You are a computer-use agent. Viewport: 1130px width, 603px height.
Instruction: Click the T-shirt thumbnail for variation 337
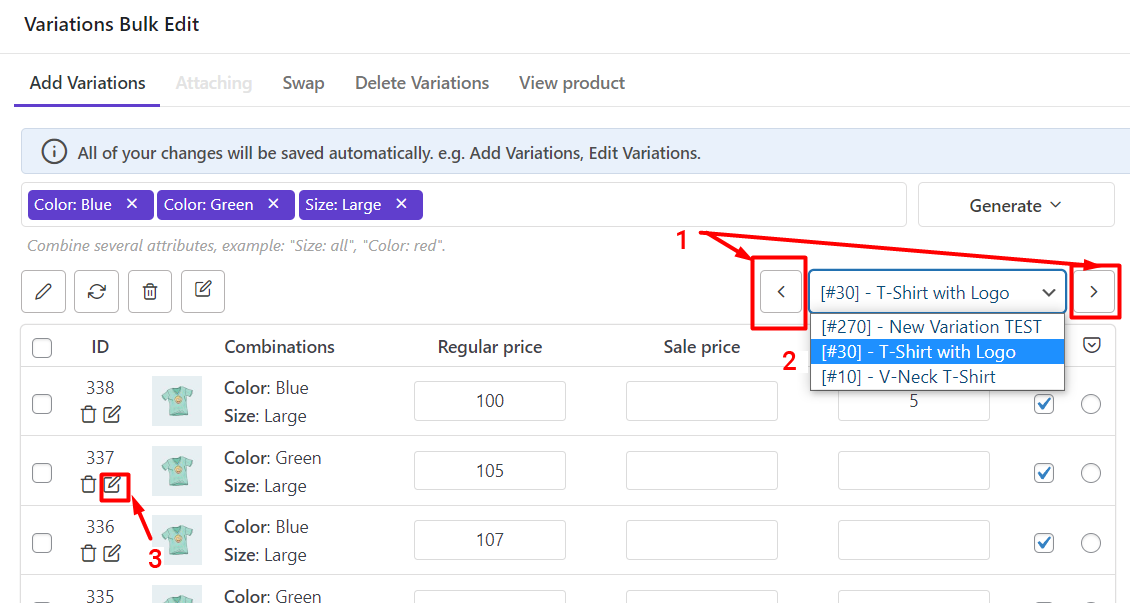(x=177, y=471)
